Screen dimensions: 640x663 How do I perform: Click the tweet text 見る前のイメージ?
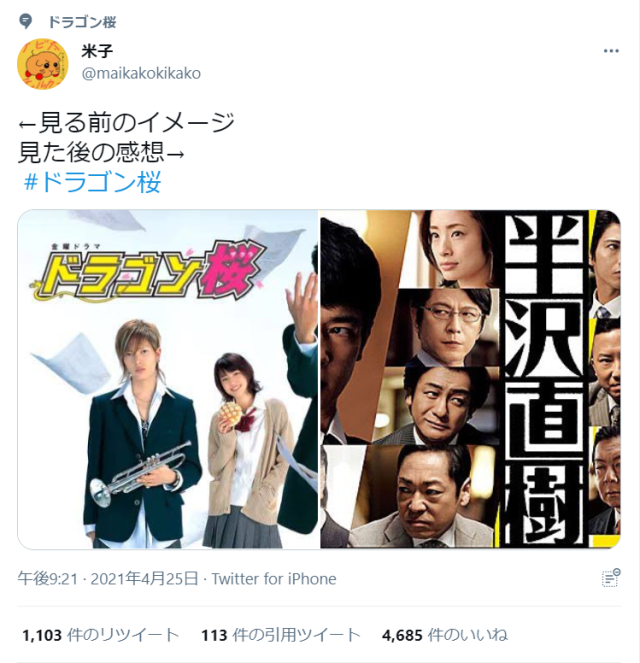137,123
